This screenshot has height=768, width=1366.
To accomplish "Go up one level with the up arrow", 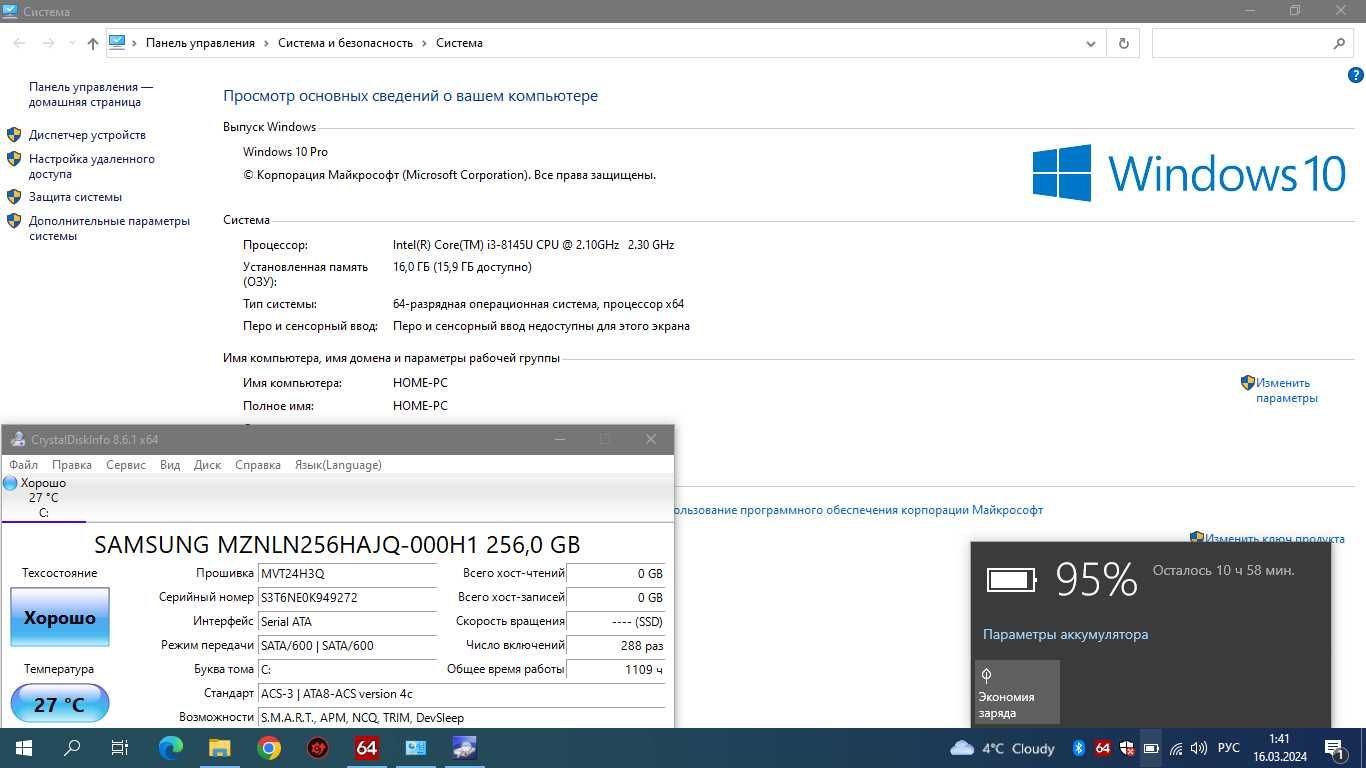I will [93, 43].
